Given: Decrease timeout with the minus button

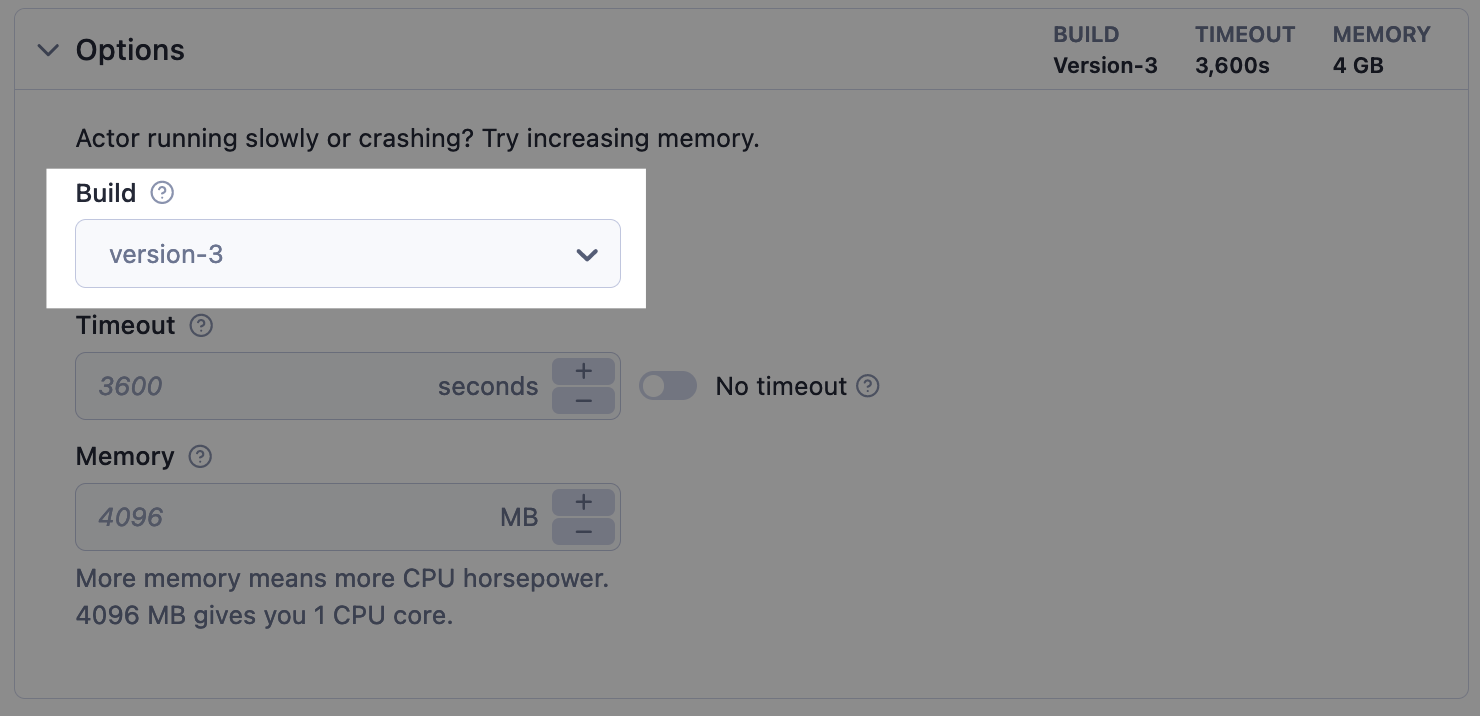Looking at the screenshot, I should (x=584, y=401).
